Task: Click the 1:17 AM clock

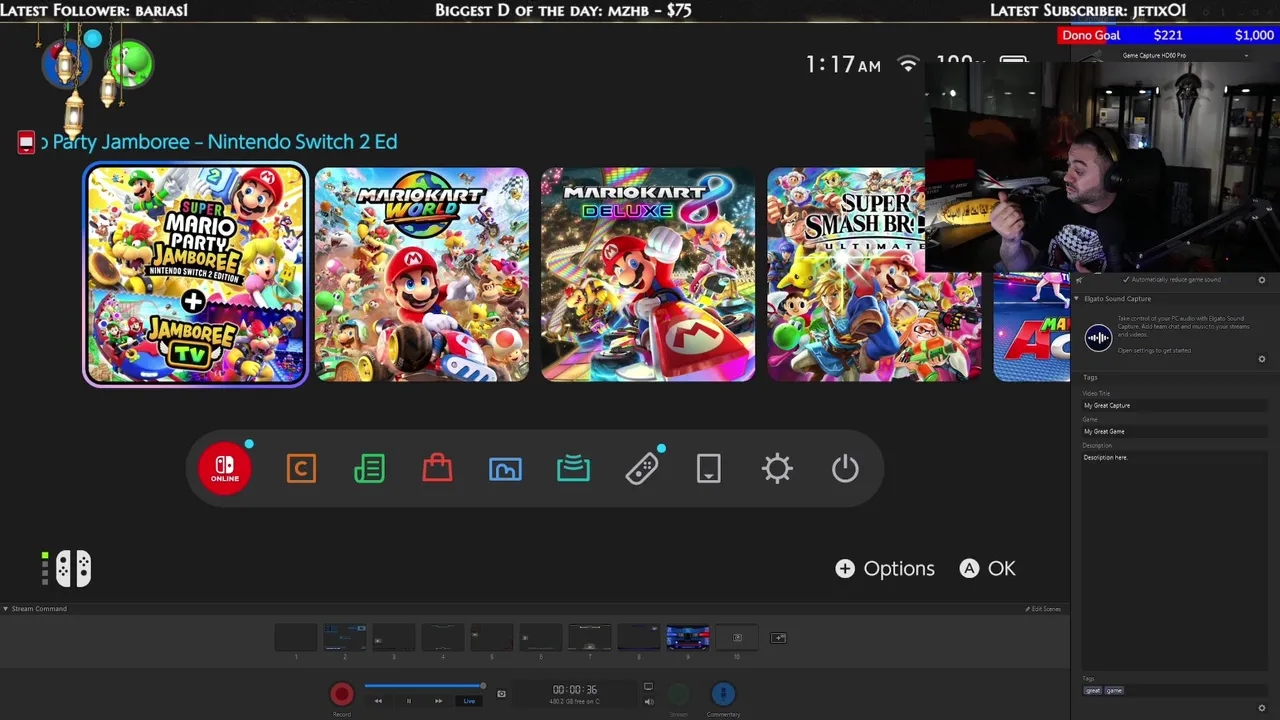Action: (x=843, y=65)
